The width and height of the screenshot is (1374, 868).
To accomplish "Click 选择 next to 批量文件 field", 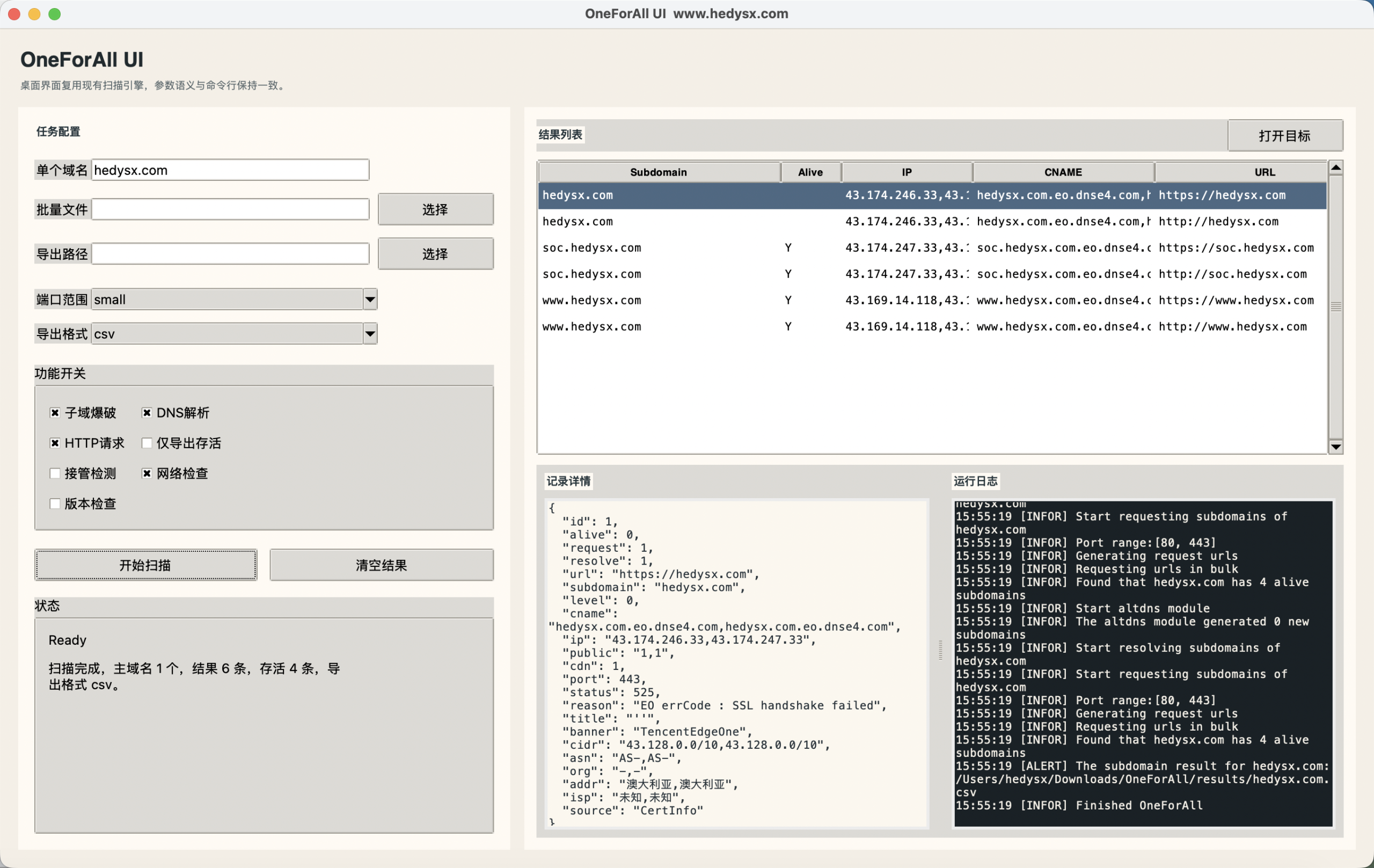I will coord(435,209).
